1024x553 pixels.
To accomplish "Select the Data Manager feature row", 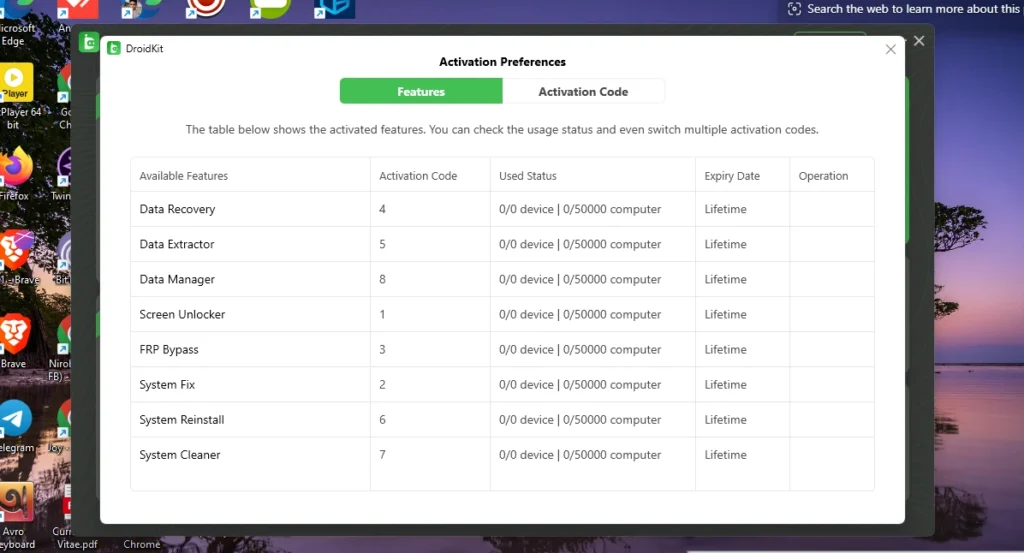I will (502, 279).
